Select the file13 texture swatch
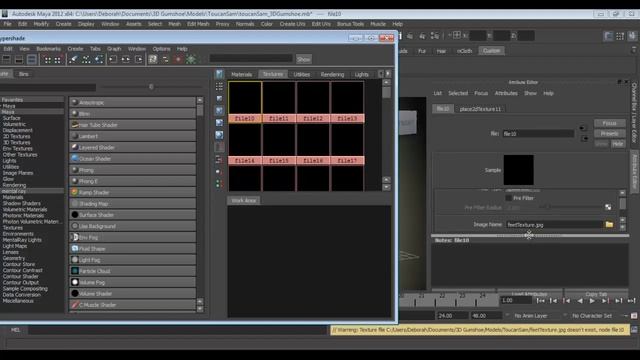 point(347,102)
